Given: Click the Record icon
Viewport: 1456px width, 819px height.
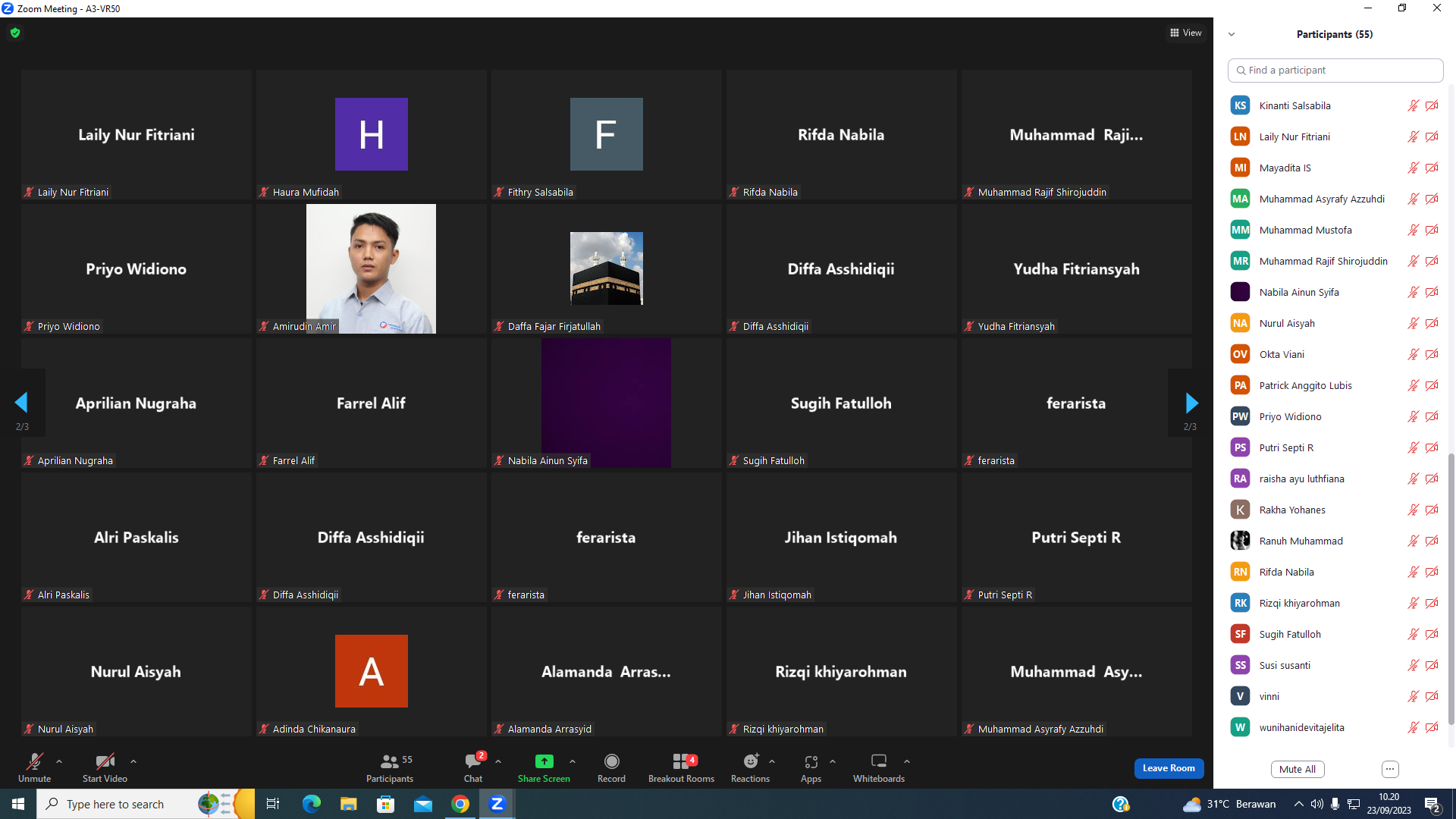Looking at the screenshot, I should tap(611, 761).
